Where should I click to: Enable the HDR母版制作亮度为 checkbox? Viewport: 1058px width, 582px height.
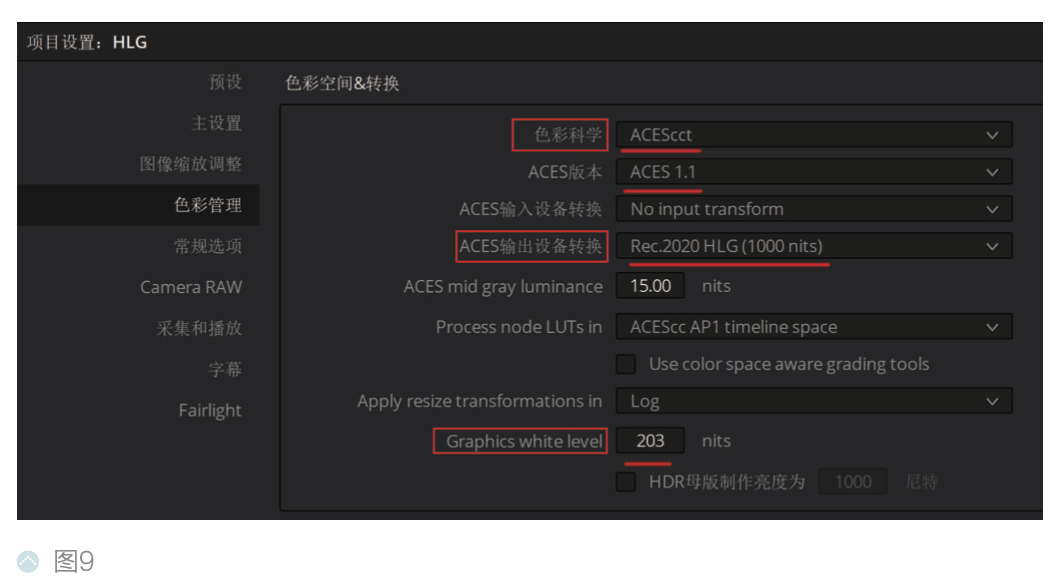tap(625, 481)
